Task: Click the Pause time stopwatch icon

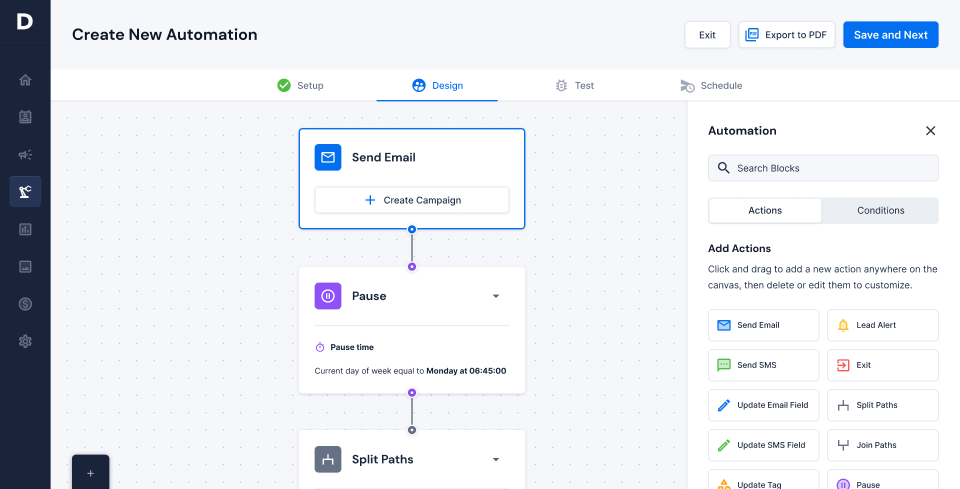Action: click(x=320, y=347)
